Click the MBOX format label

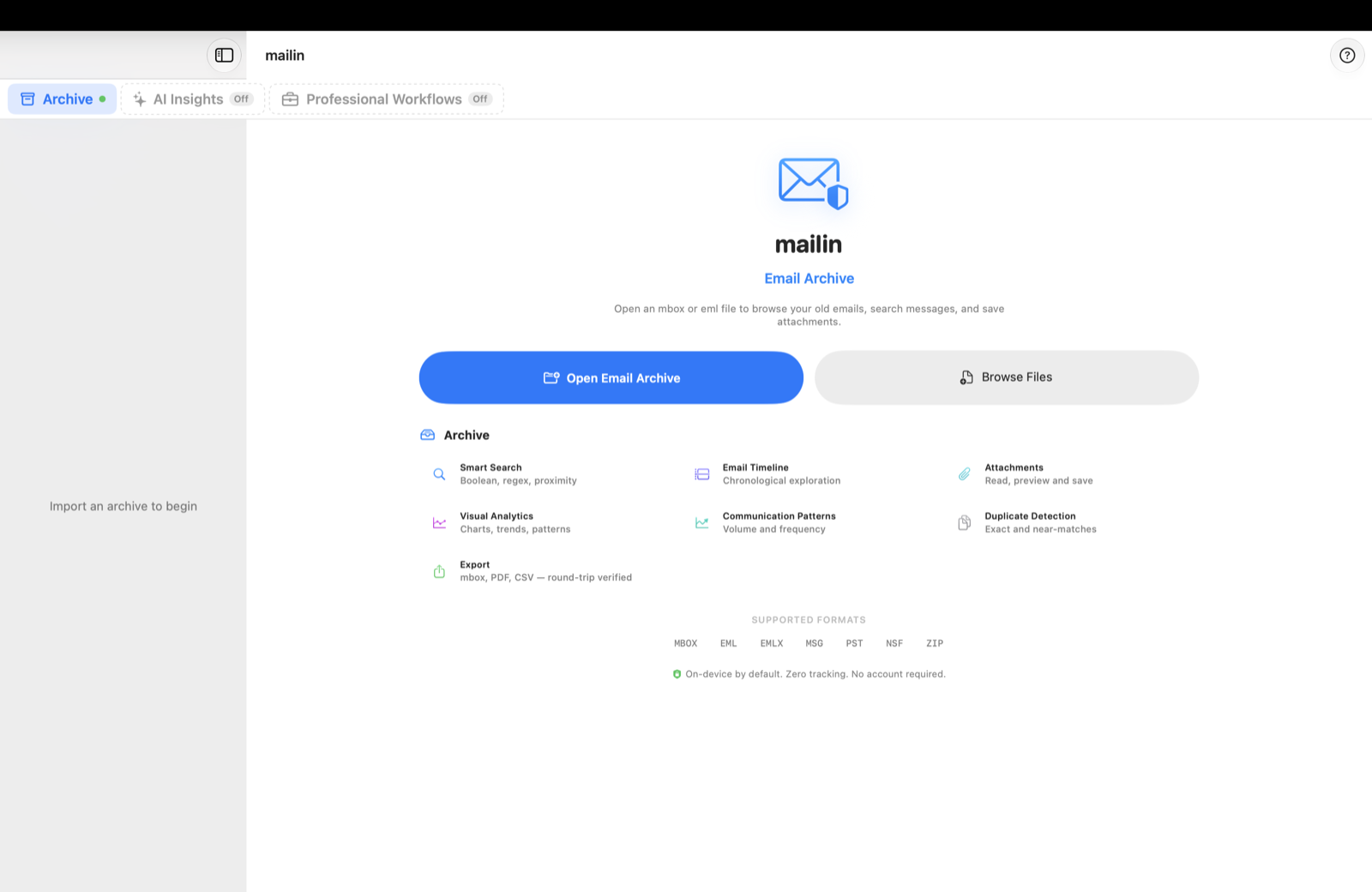685,643
